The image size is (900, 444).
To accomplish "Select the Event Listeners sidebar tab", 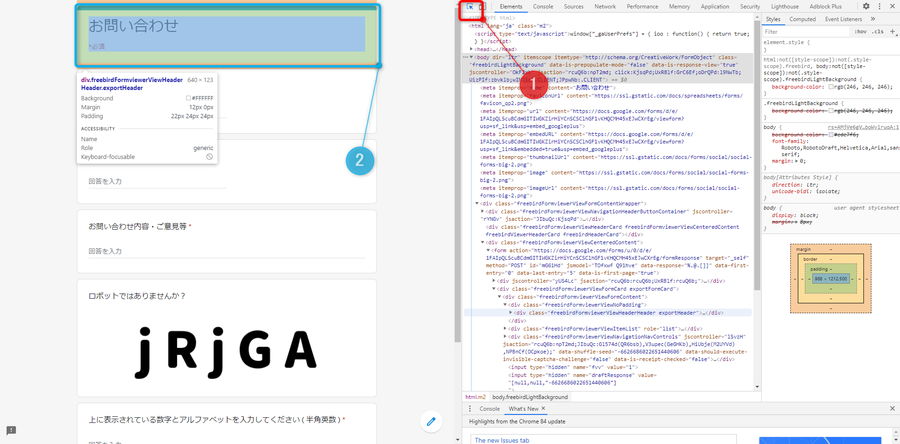I will tap(843, 19).
